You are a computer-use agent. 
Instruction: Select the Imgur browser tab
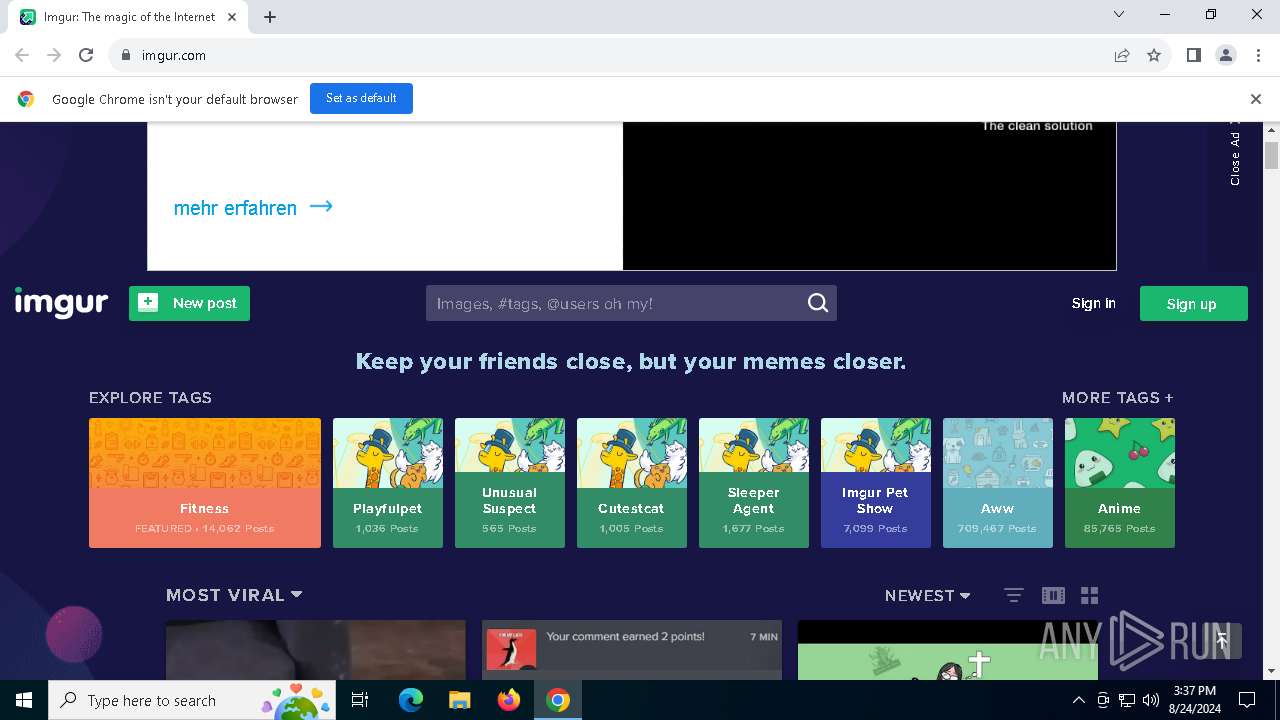(128, 17)
